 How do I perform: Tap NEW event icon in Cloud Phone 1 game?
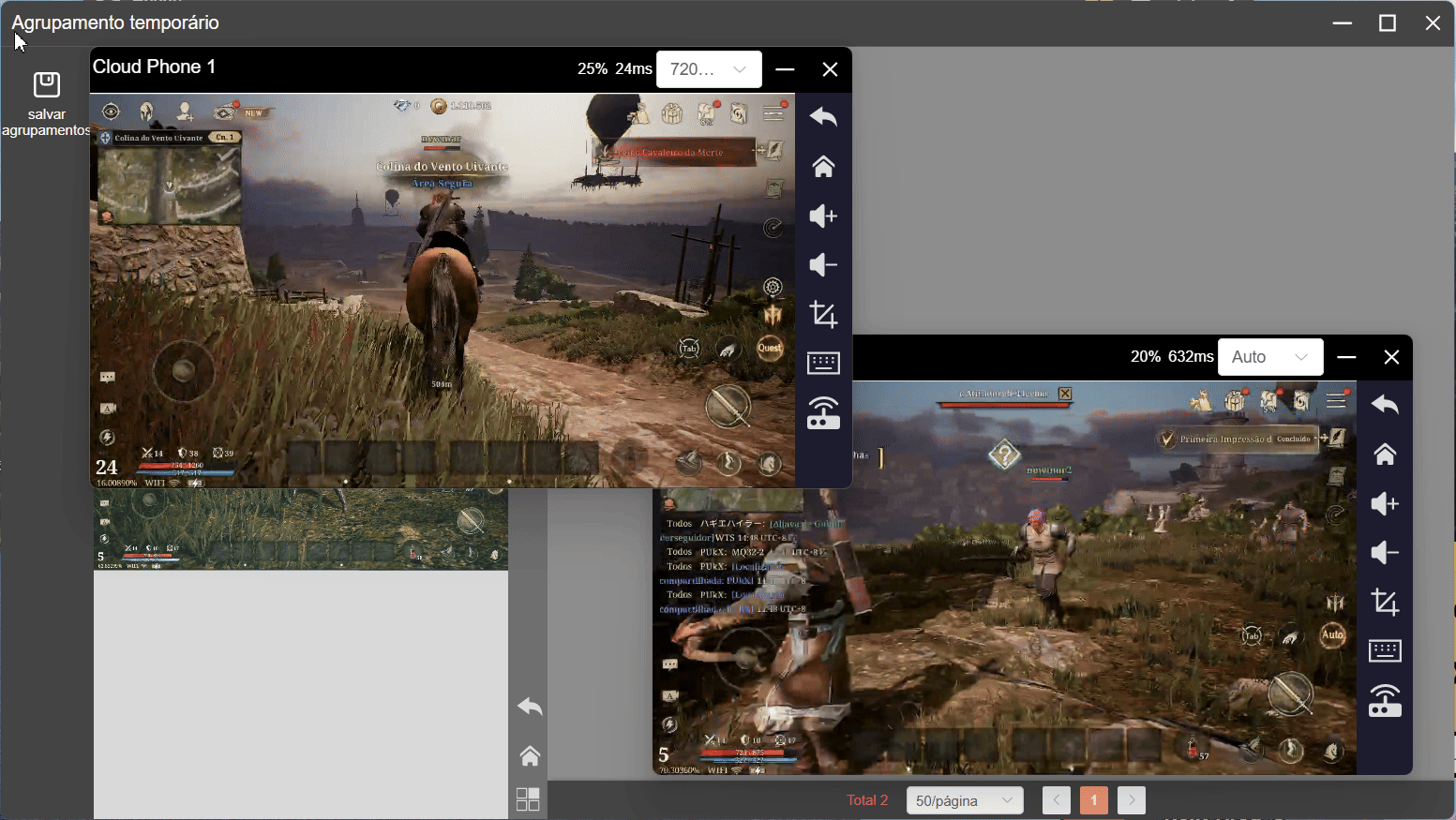pyautogui.click(x=225, y=112)
